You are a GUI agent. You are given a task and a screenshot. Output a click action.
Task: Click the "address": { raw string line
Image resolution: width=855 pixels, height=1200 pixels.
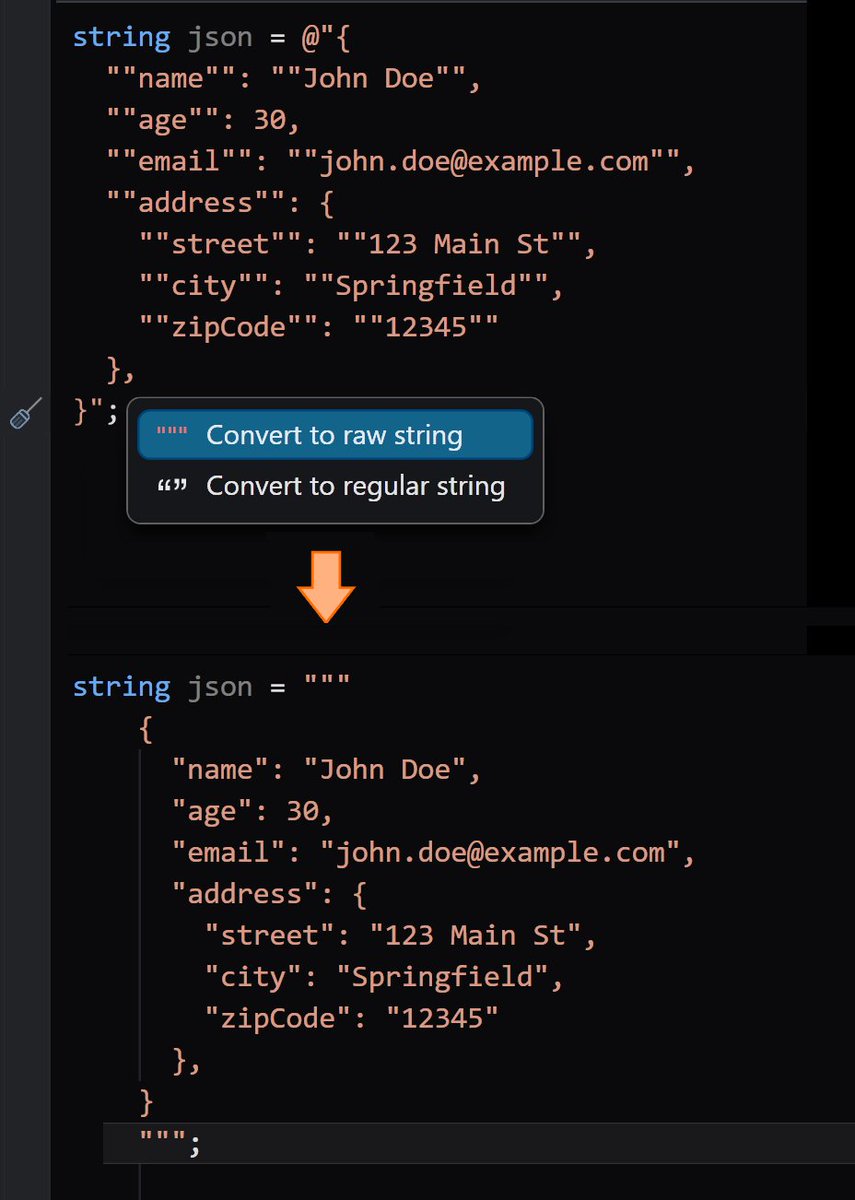[270, 893]
